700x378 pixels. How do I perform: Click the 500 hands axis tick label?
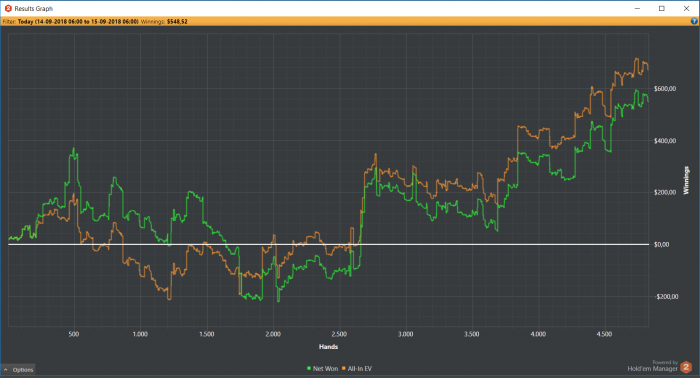(x=74, y=334)
